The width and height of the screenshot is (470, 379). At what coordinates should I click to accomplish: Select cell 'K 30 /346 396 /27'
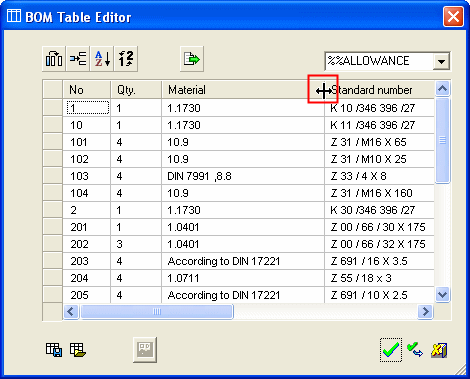pyautogui.click(x=379, y=210)
